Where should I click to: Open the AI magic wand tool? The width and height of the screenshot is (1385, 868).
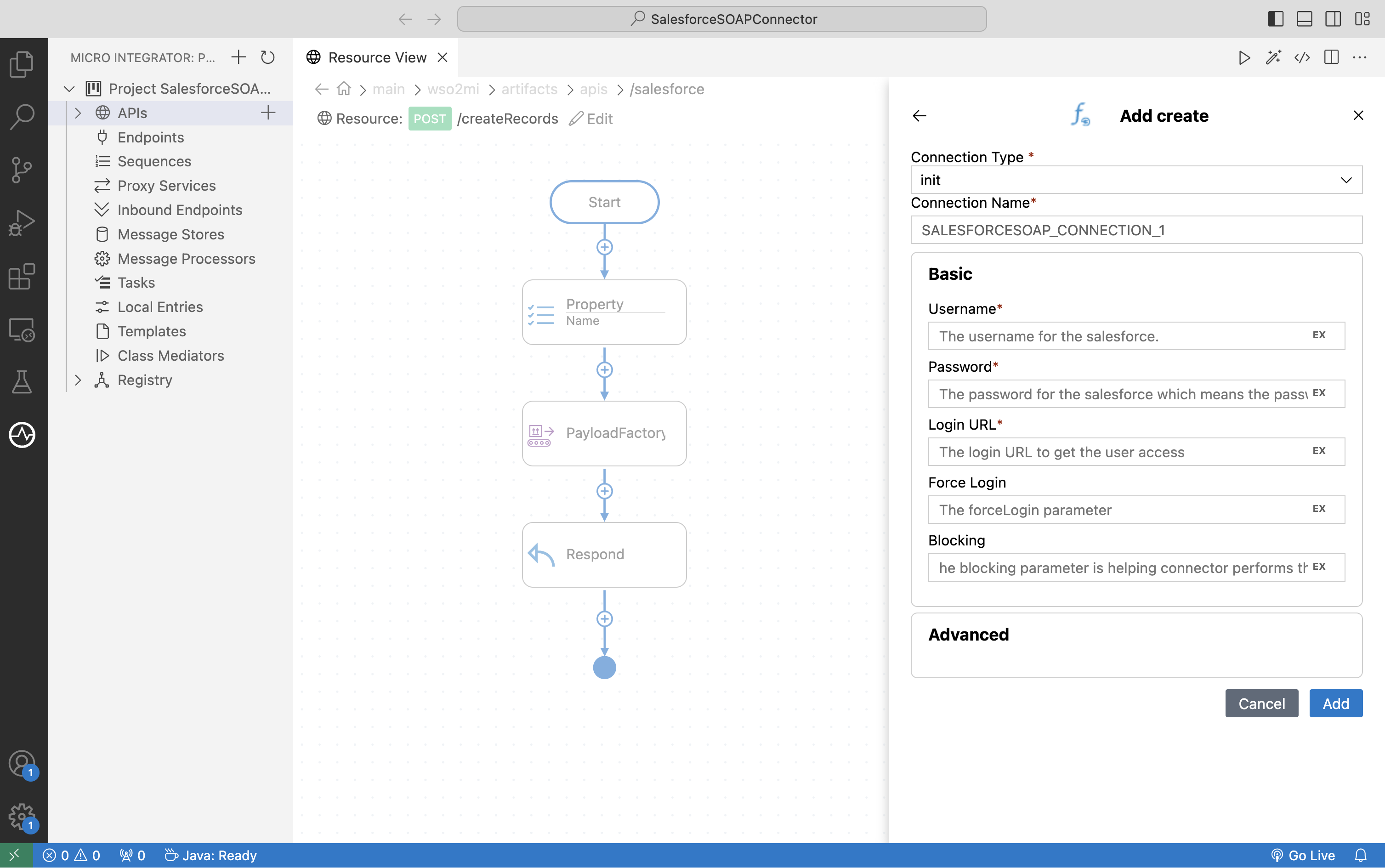pyautogui.click(x=1273, y=57)
